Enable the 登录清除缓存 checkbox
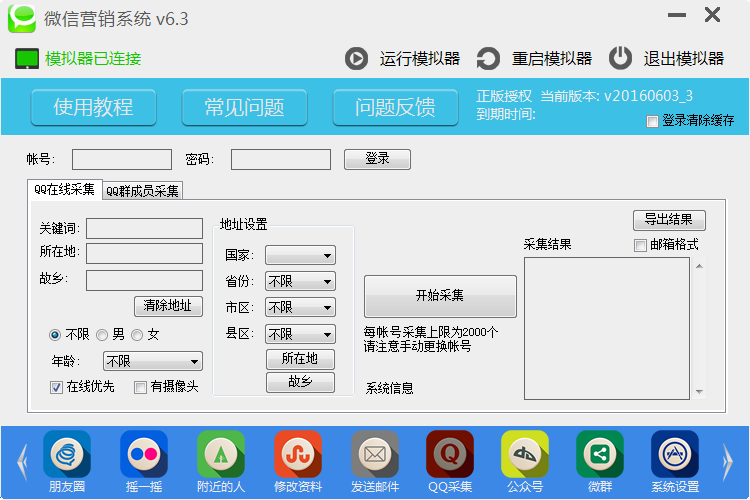 coord(653,121)
